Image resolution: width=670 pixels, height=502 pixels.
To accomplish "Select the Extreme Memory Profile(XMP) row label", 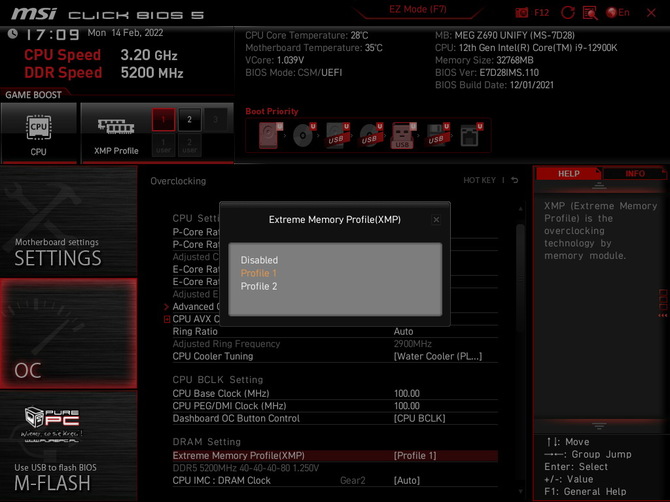I will click(238, 455).
